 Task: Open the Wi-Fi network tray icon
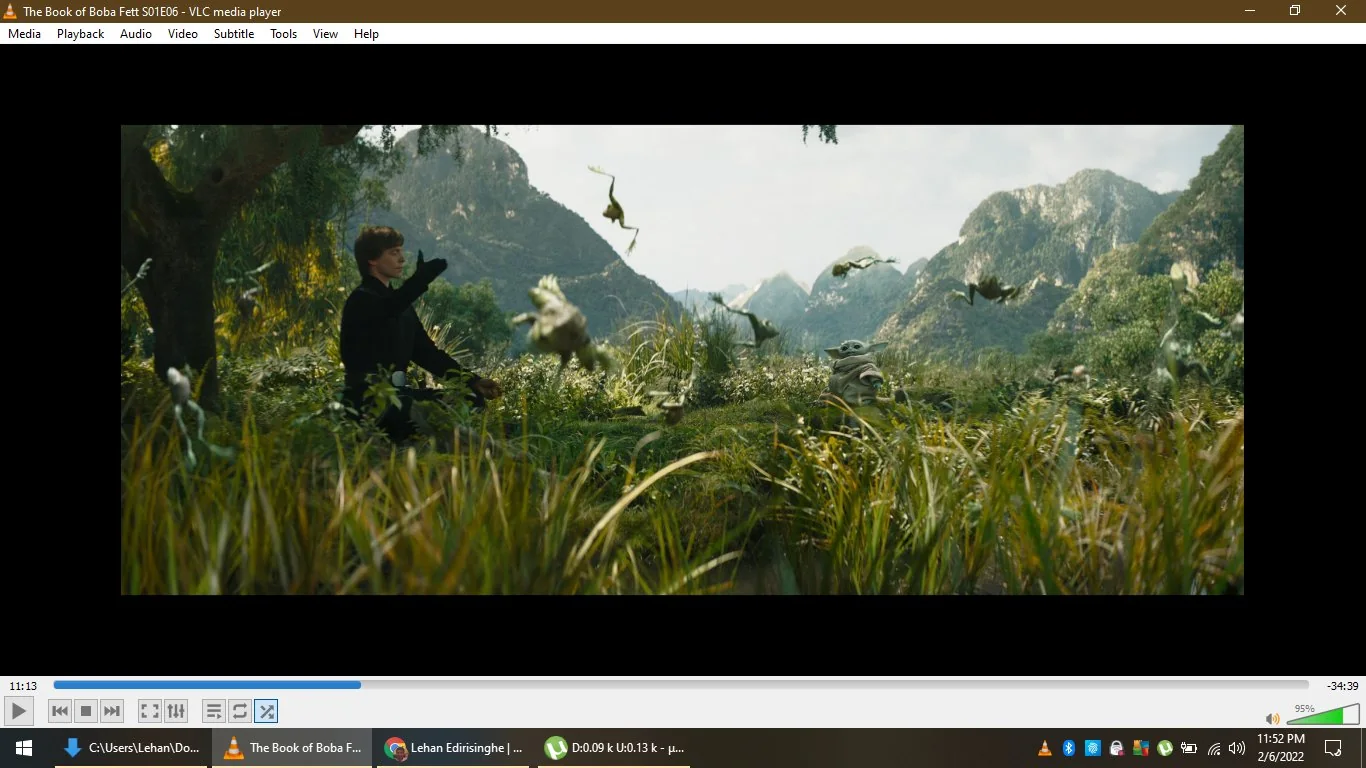click(1214, 748)
